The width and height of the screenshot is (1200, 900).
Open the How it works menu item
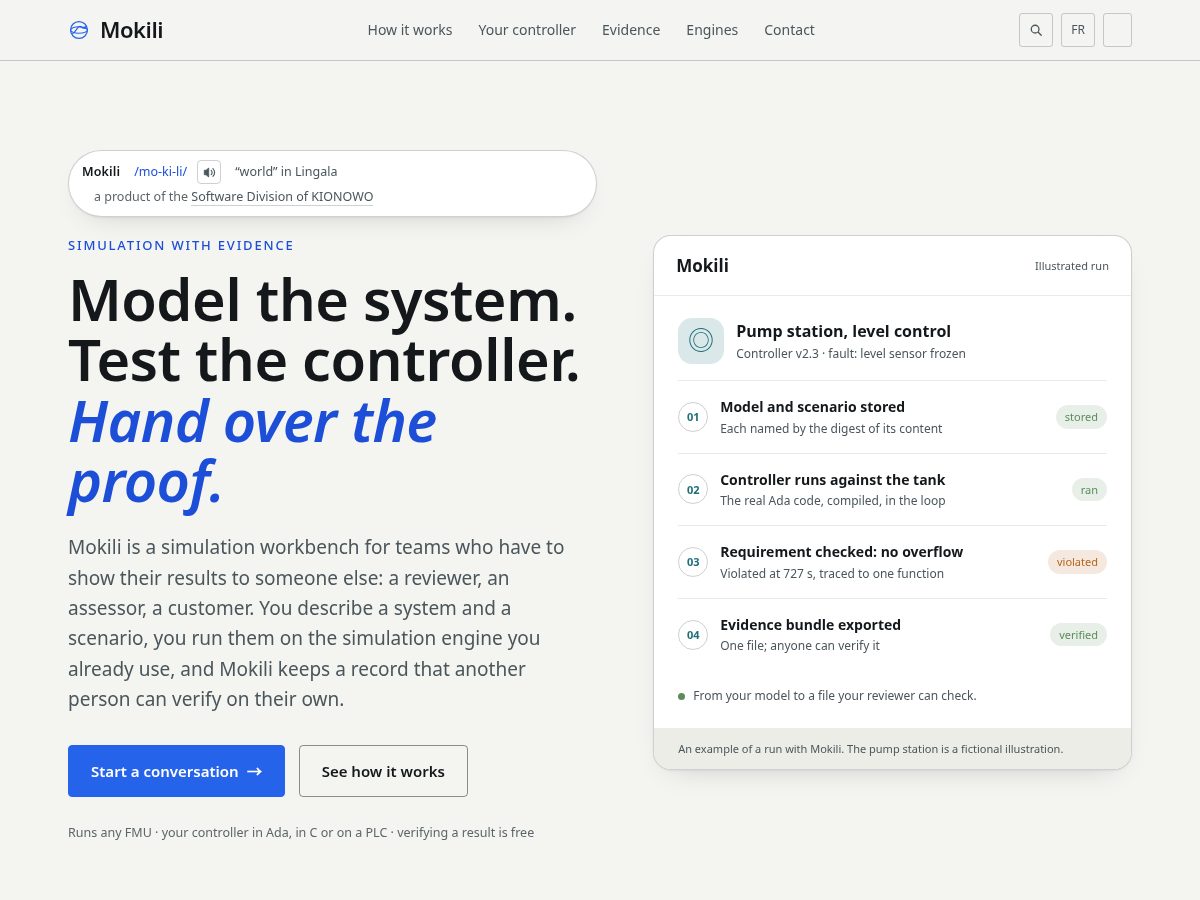point(410,30)
